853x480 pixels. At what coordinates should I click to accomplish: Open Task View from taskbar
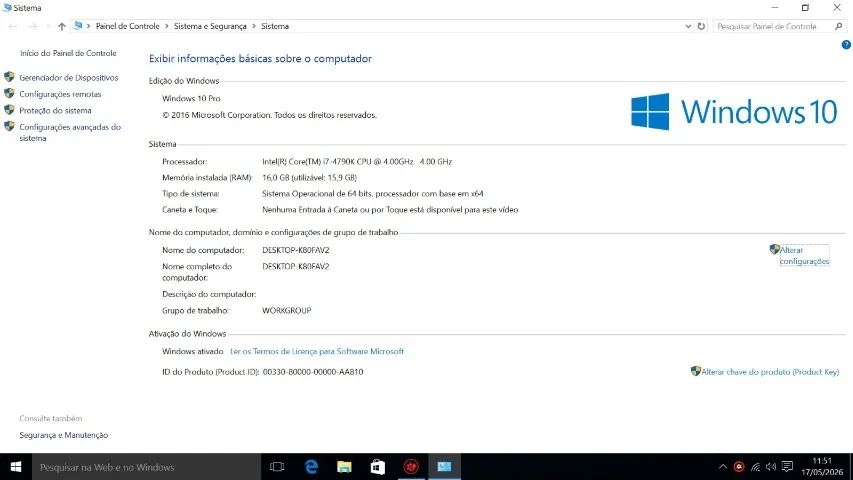(x=277, y=467)
